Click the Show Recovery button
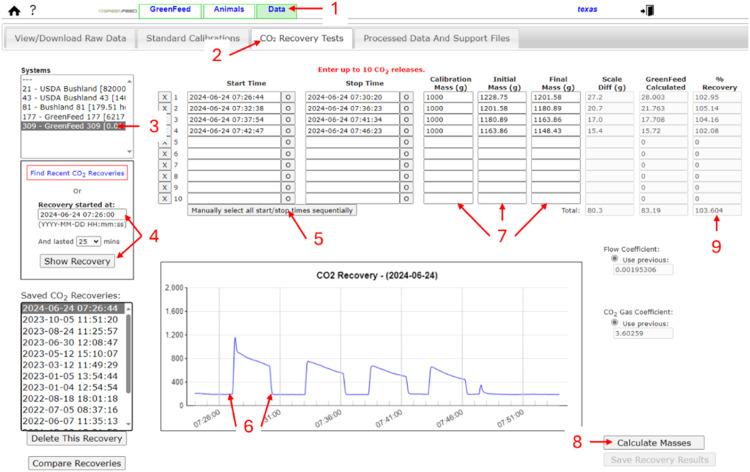750x472 pixels. 77,261
